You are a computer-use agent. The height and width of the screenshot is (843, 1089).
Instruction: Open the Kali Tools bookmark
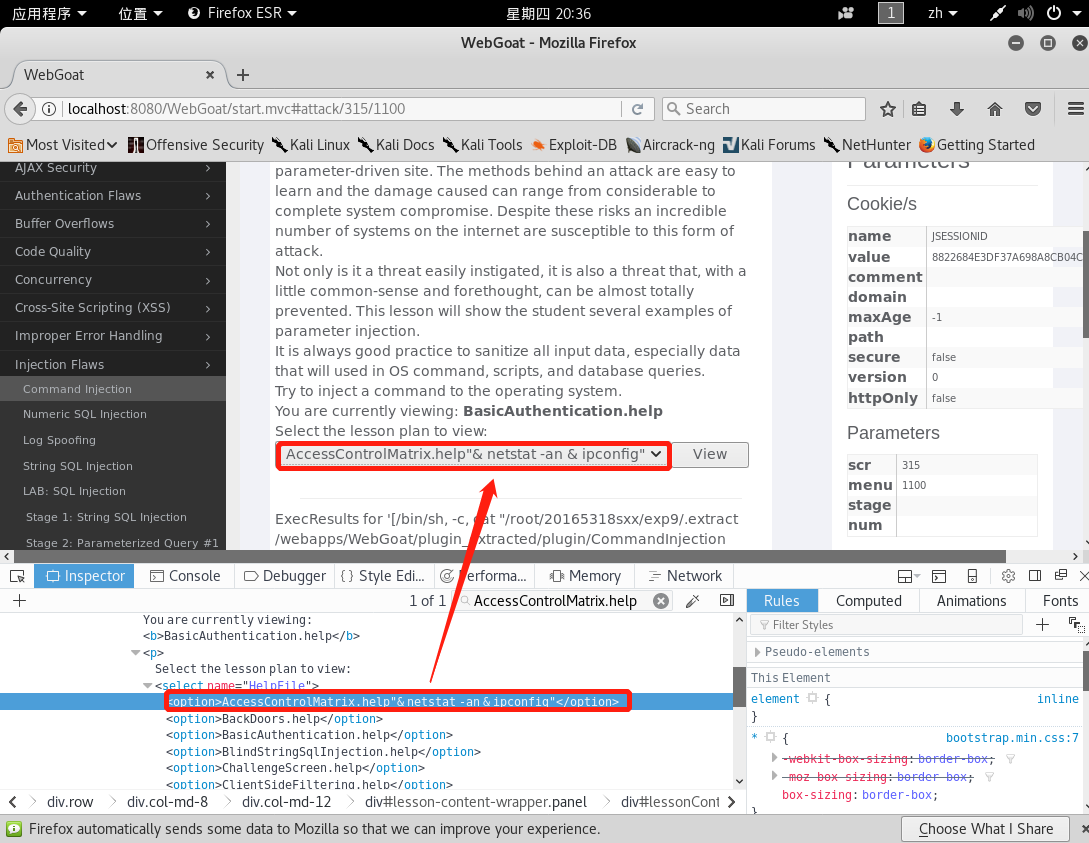pyautogui.click(x=482, y=145)
